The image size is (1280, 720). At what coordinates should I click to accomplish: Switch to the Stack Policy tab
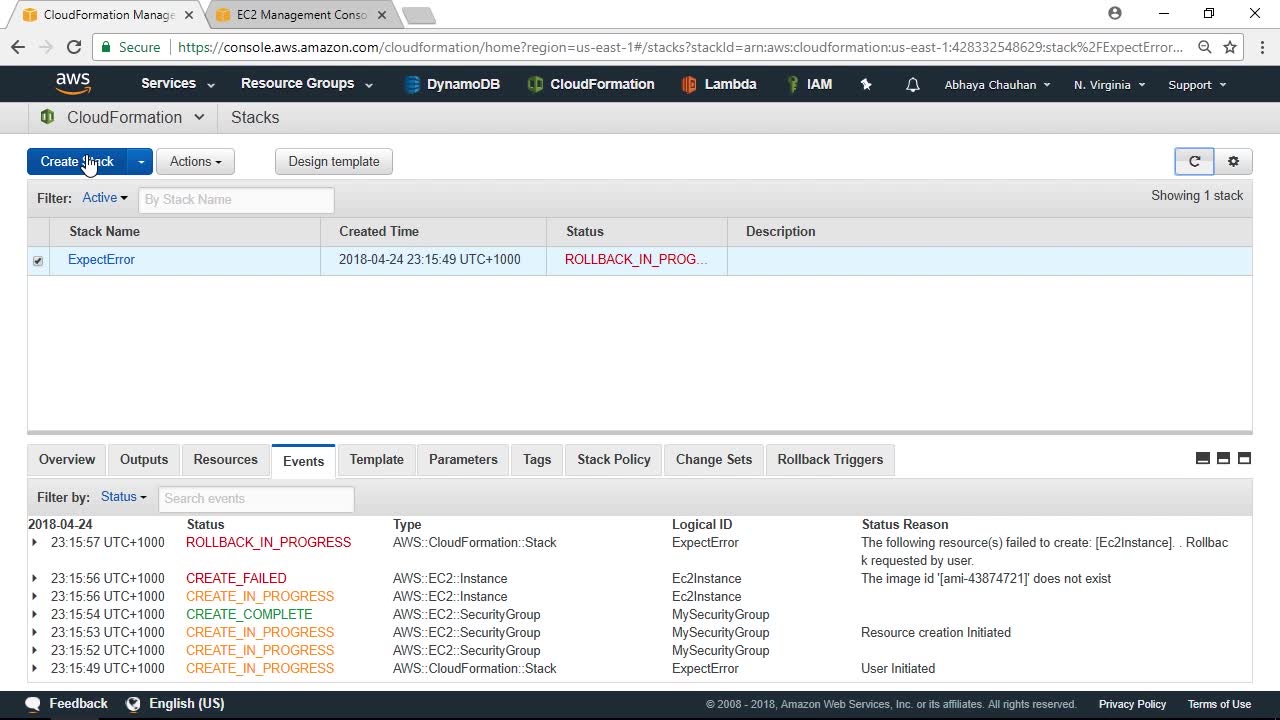614,460
